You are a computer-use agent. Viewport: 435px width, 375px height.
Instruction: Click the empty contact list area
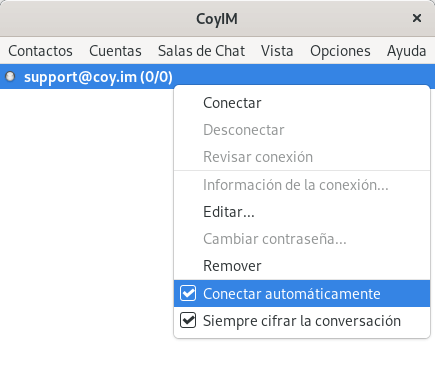(87, 230)
